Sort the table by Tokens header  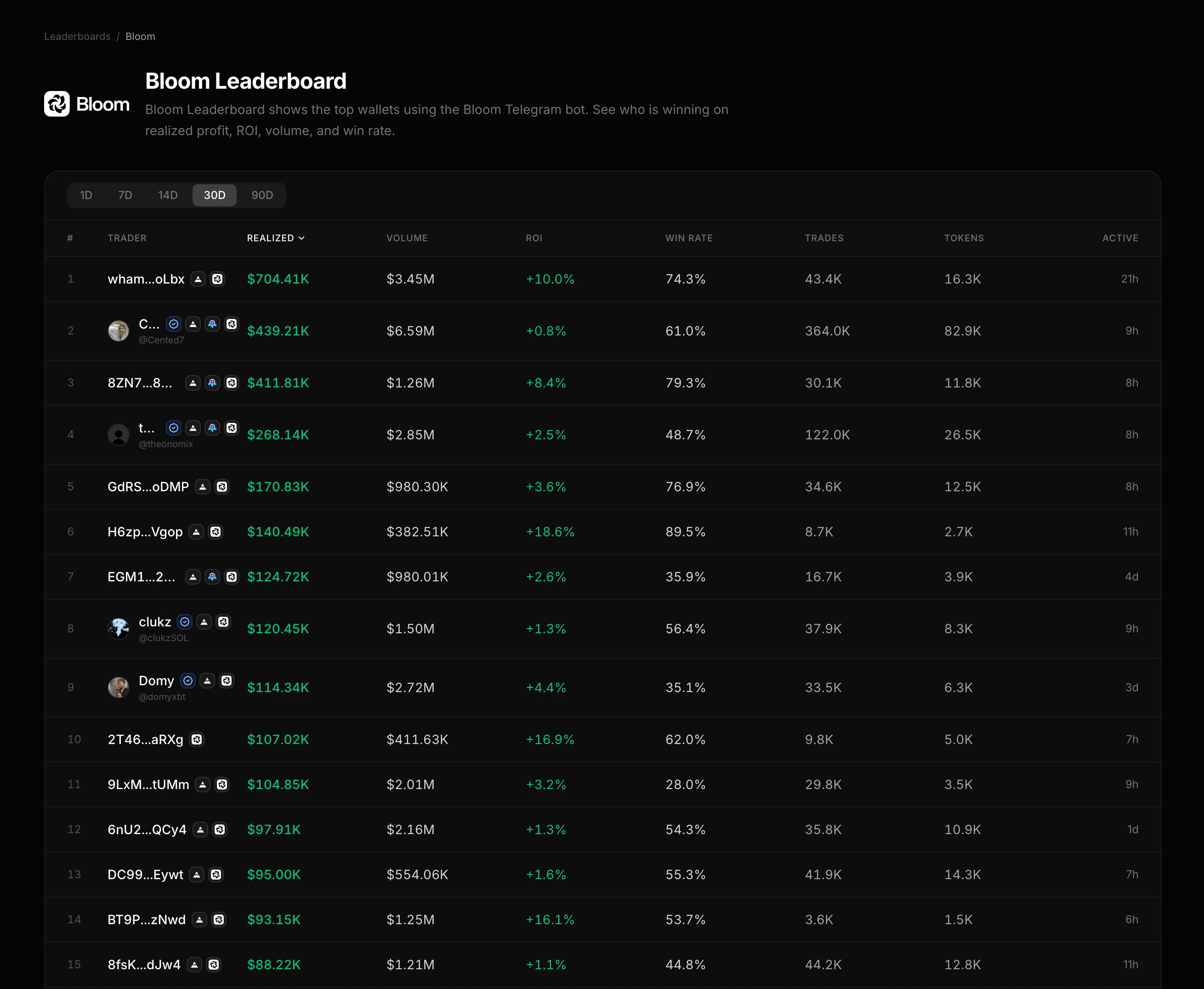pyautogui.click(x=964, y=238)
